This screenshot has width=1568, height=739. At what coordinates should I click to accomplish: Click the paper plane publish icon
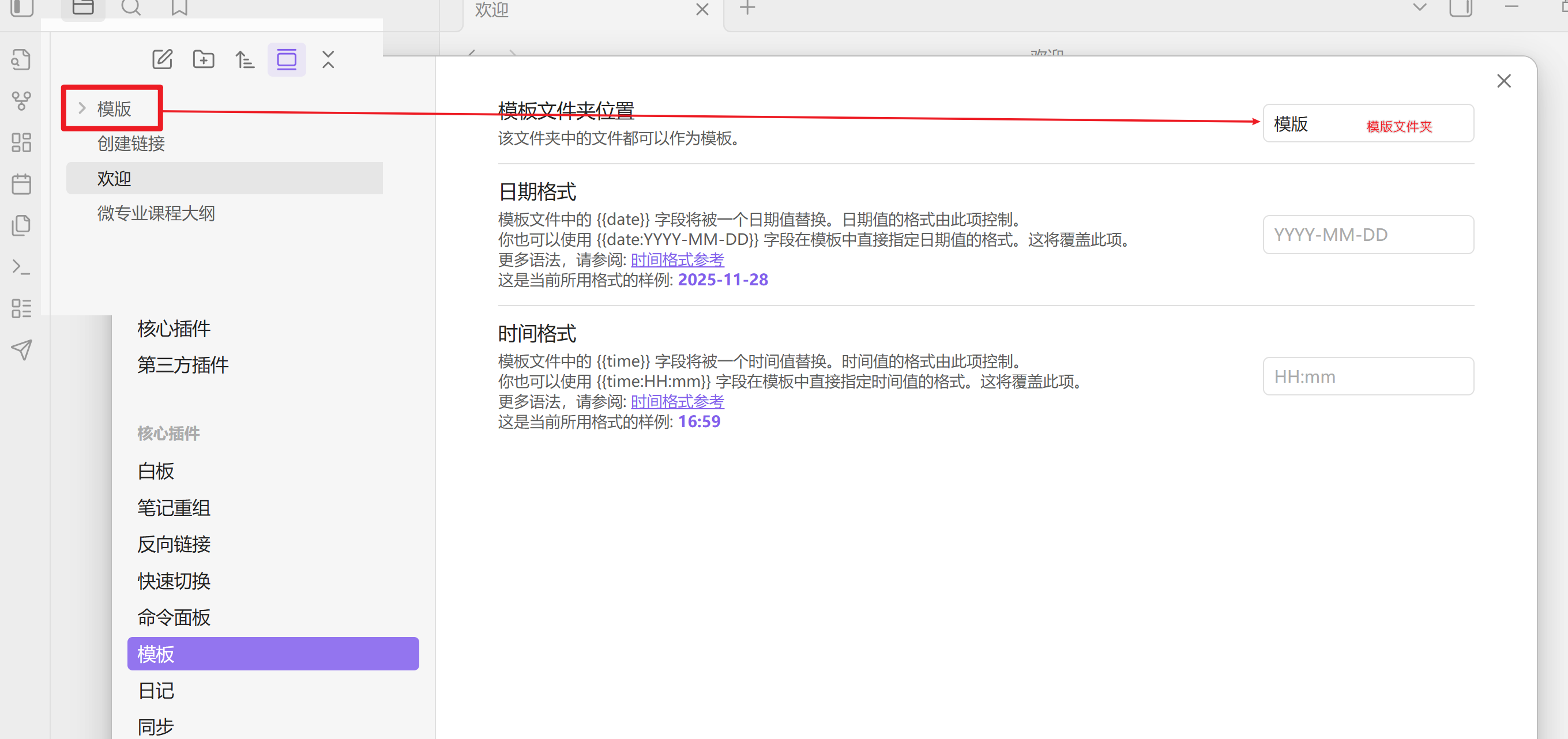21,350
